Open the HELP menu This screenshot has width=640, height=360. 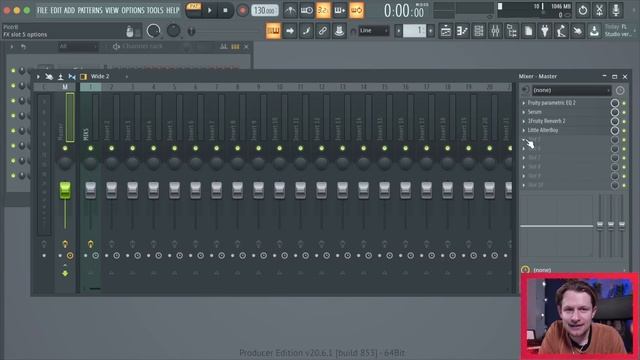(173, 10)
